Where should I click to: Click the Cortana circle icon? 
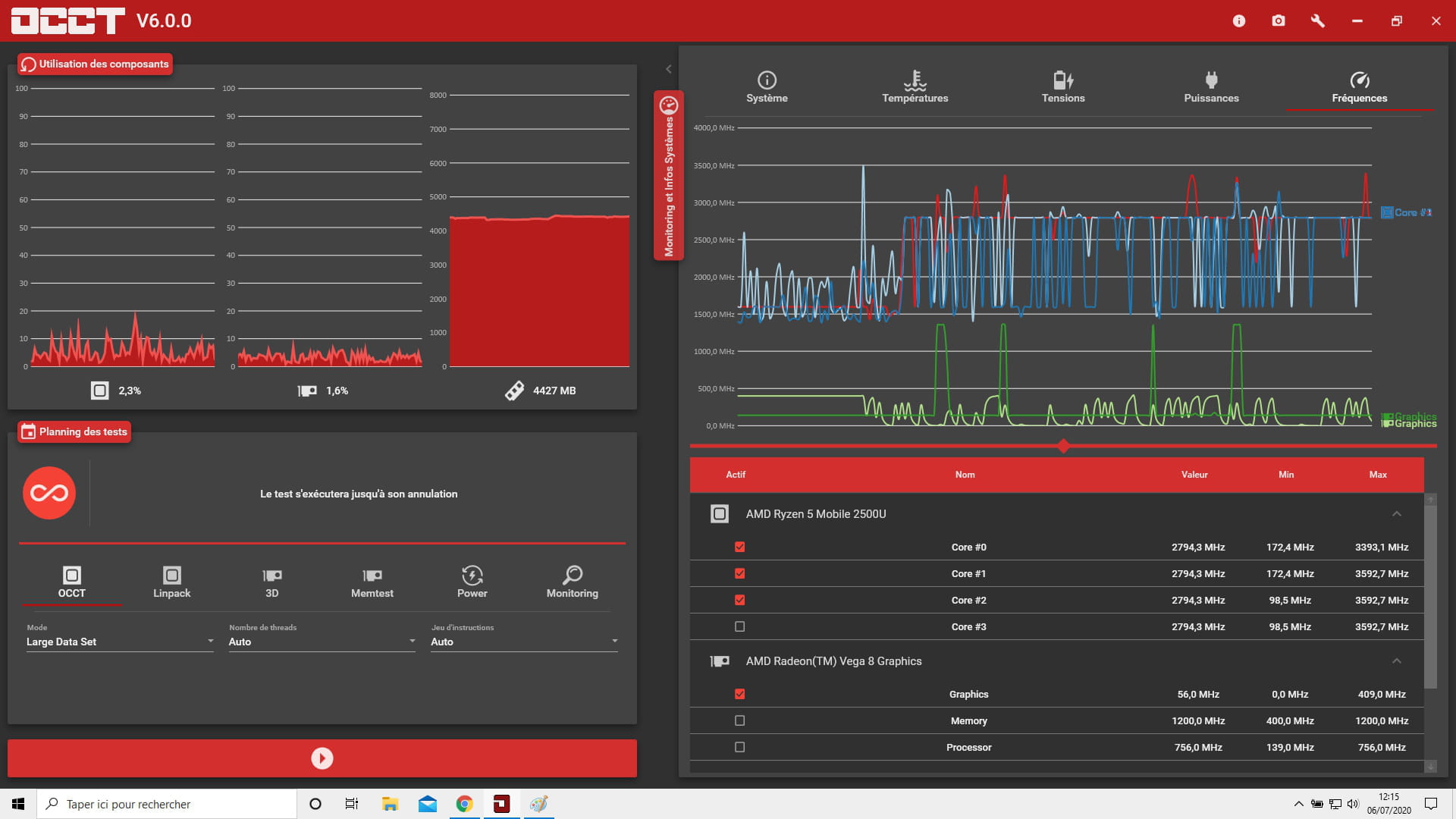click(315, 804)
